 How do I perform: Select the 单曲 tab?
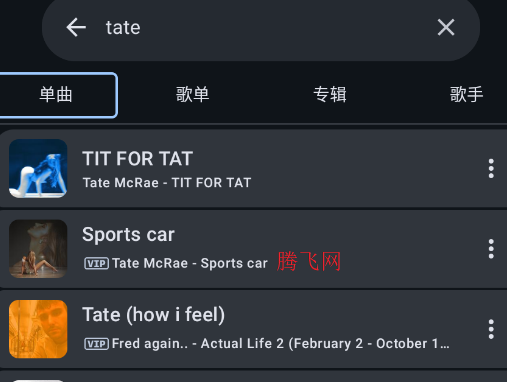pyautogui.click(x=56, y=95)
